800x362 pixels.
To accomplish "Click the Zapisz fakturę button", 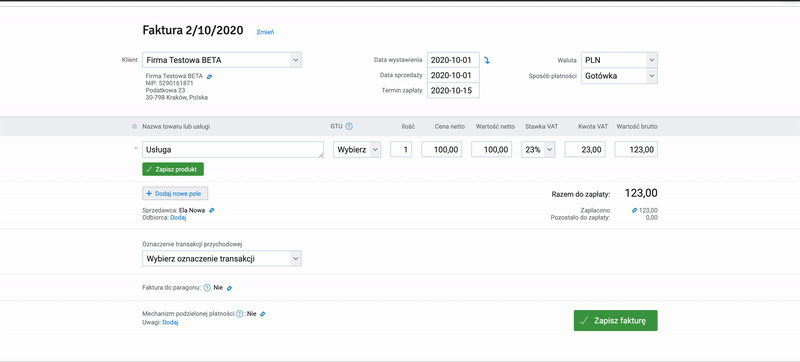I will (x=615, y=321).
